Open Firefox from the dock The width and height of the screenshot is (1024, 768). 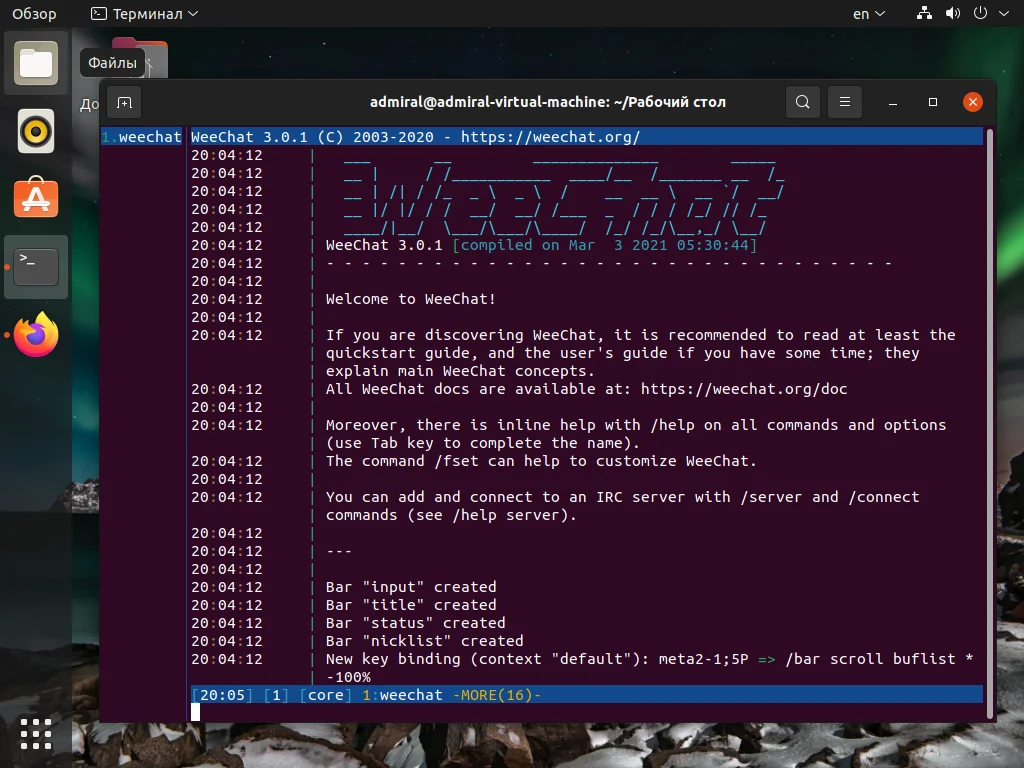click(36, 334)
